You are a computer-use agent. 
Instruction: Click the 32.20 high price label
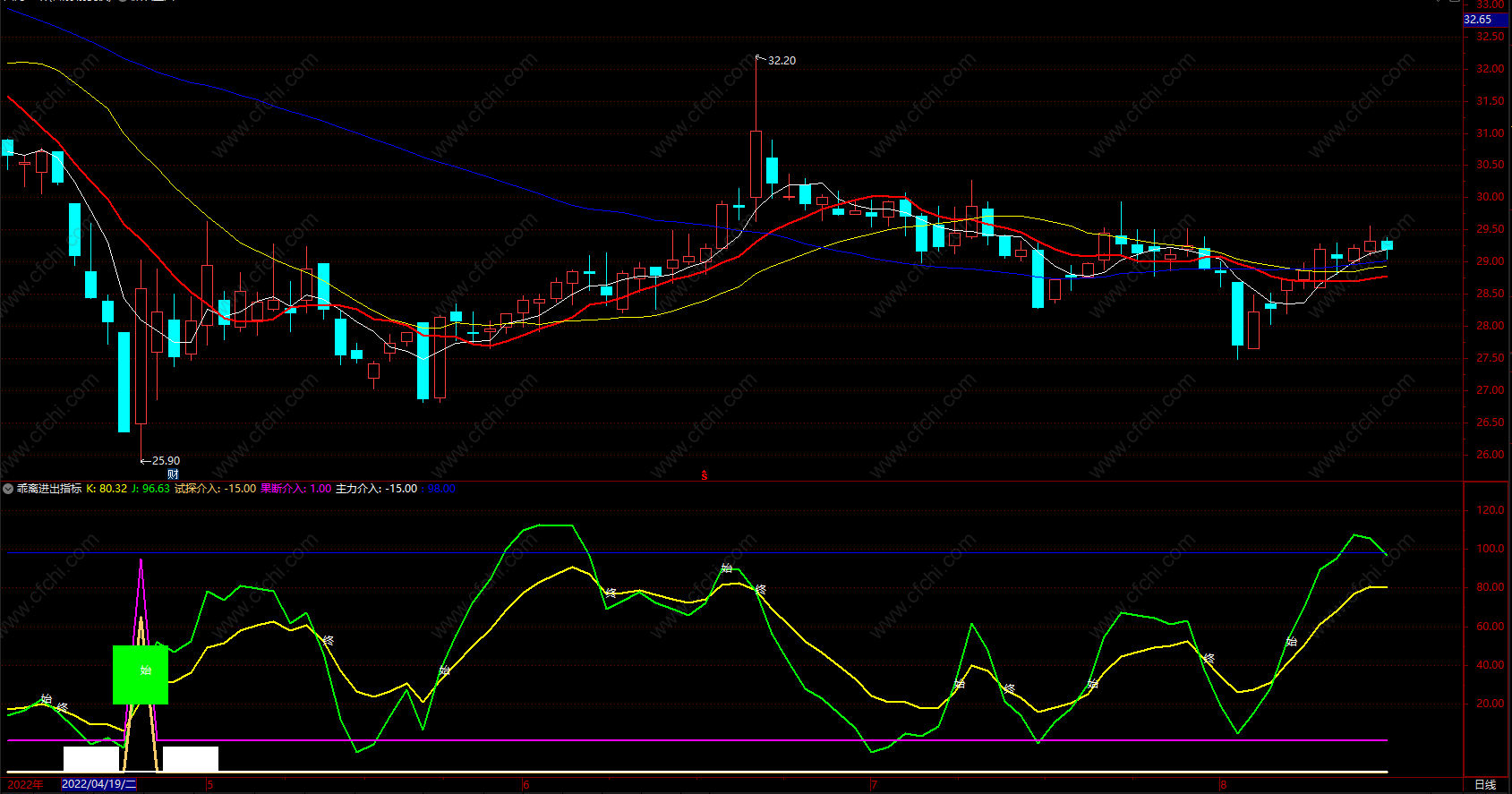(x=782, y=61)
